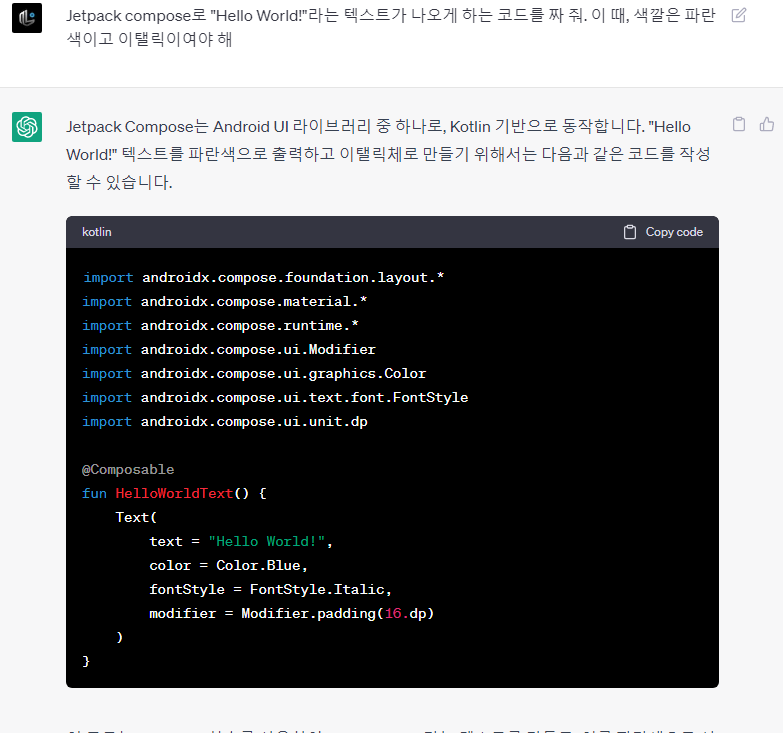This screenshot has width=783, height=733.
Task: Click the @Composable annotation
Action: (x=128, y=469)
